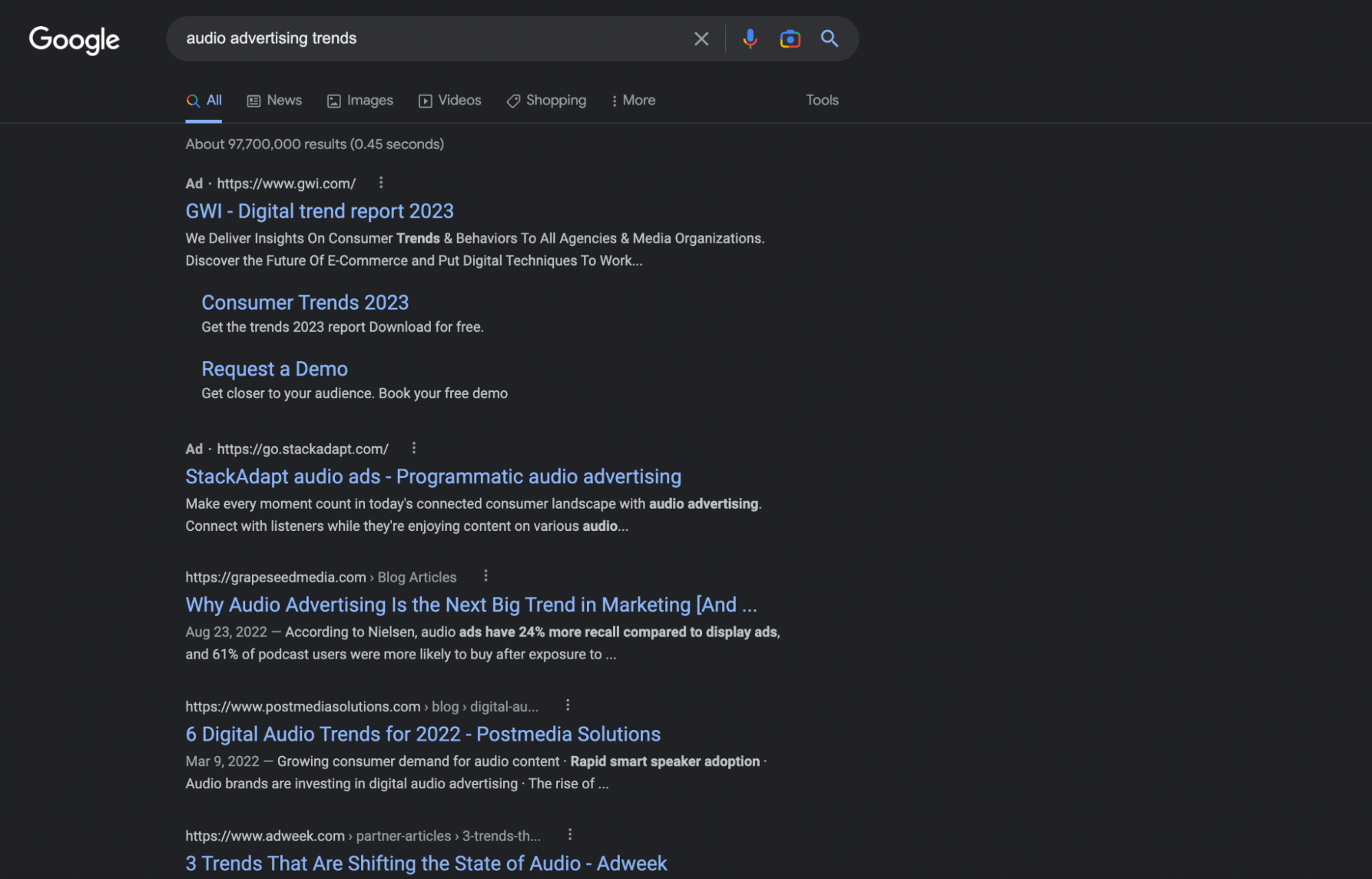This screenshot has width=1372, height=879.
Task: Click 'Get closer to your audience' description
Action: [355, 393]
